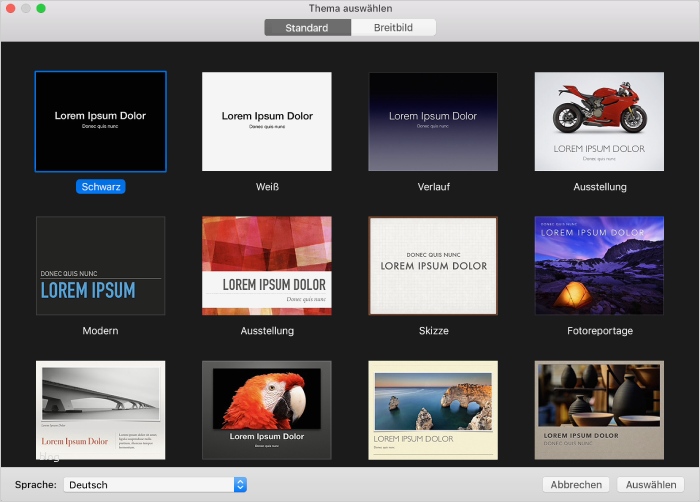Switch to the Breitbild widescreen tab
700x502 pixels.
coord(393,28)
